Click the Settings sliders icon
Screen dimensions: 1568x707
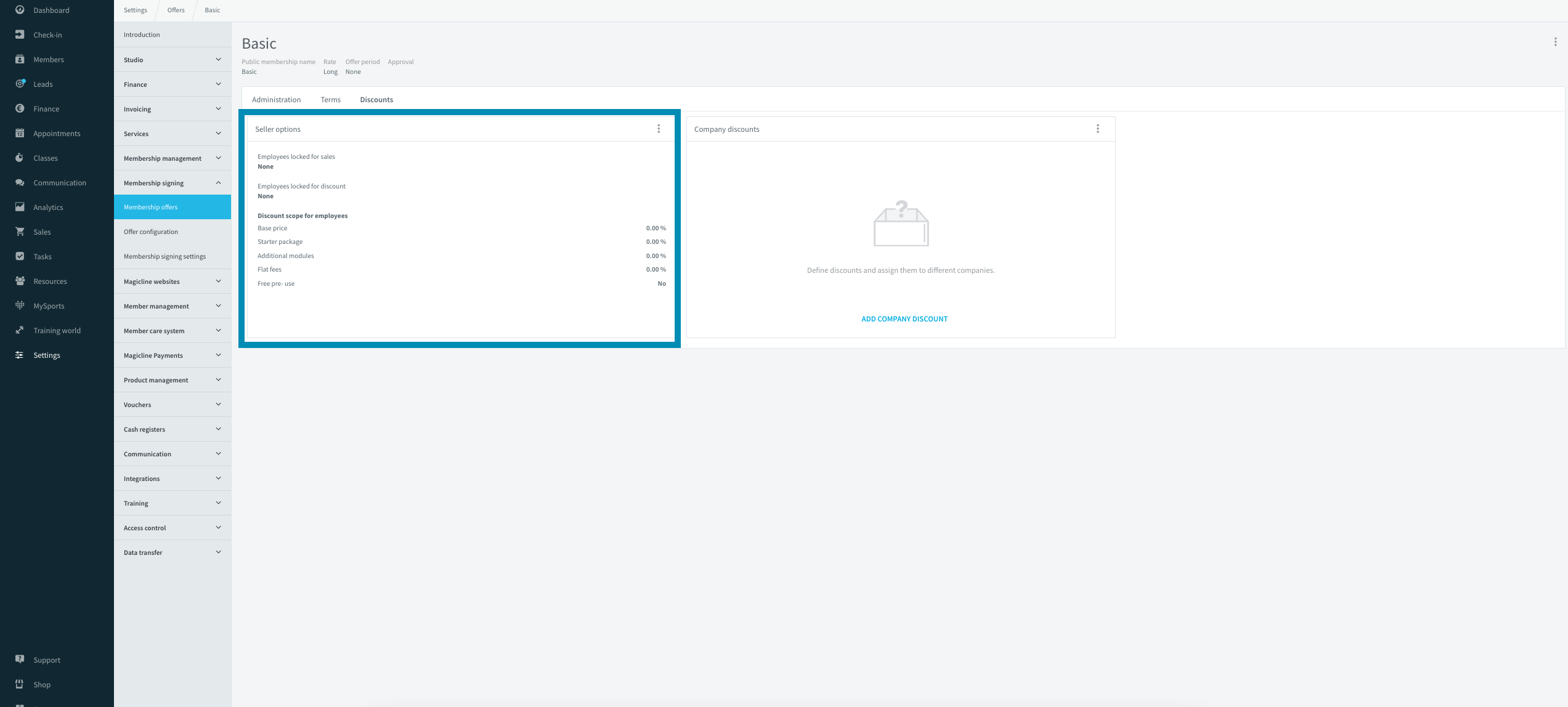20,355
